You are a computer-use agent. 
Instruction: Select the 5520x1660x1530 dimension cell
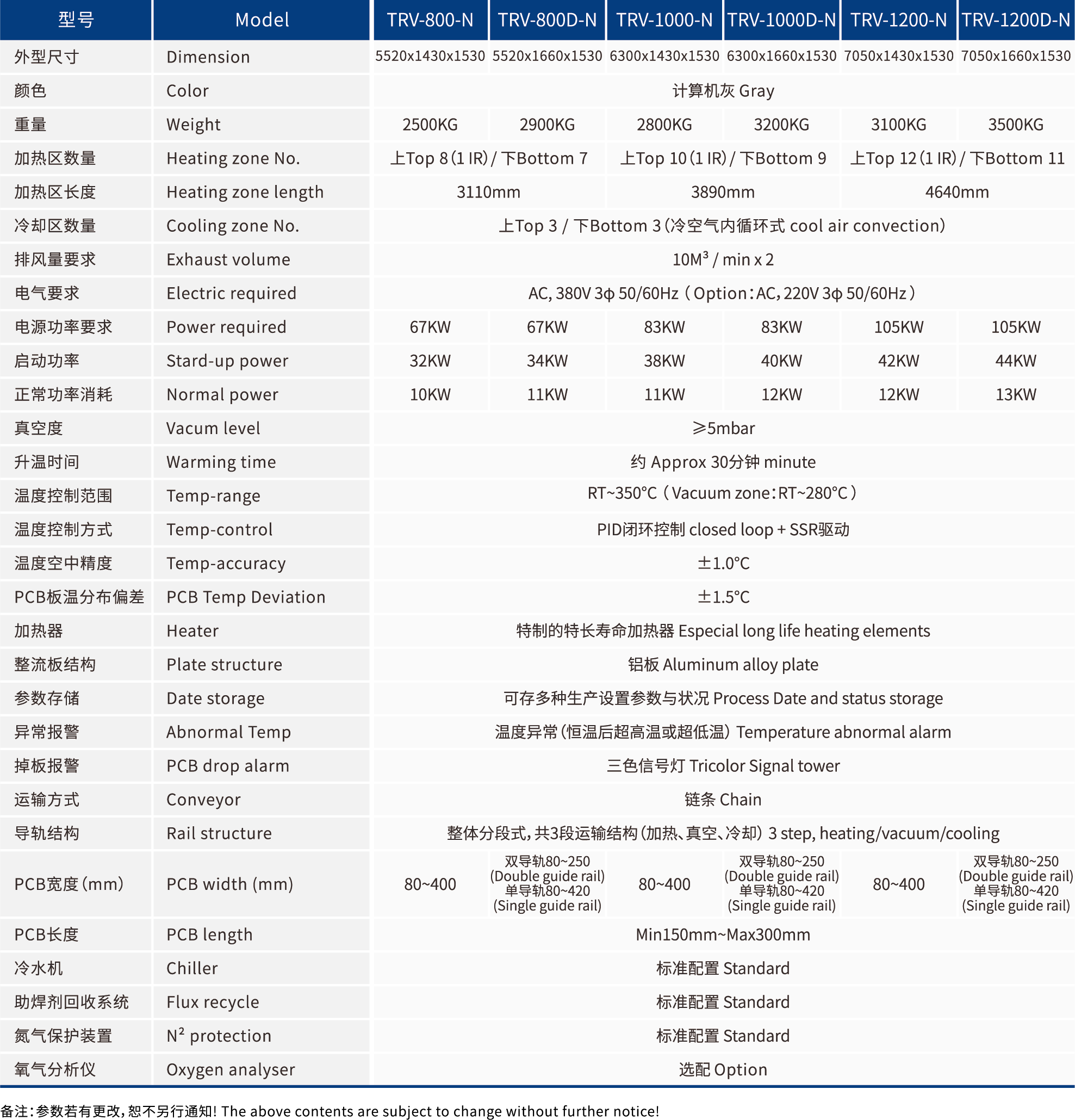tap(547, 56)
